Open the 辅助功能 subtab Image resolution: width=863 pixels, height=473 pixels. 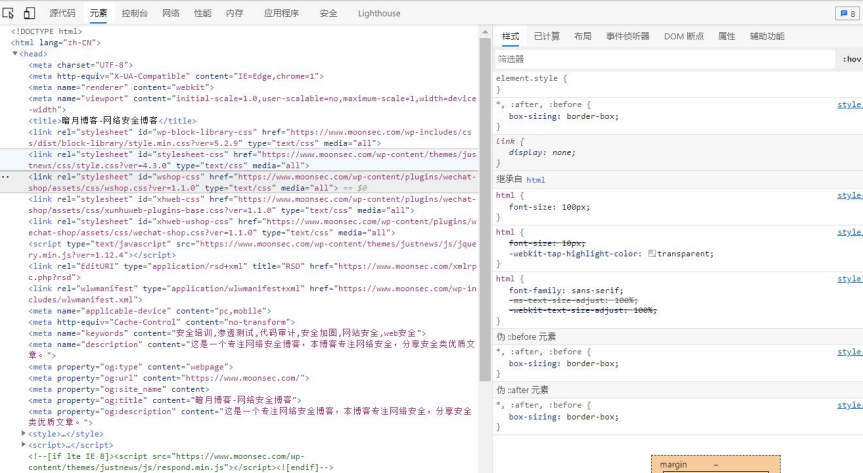click(767, 36)
